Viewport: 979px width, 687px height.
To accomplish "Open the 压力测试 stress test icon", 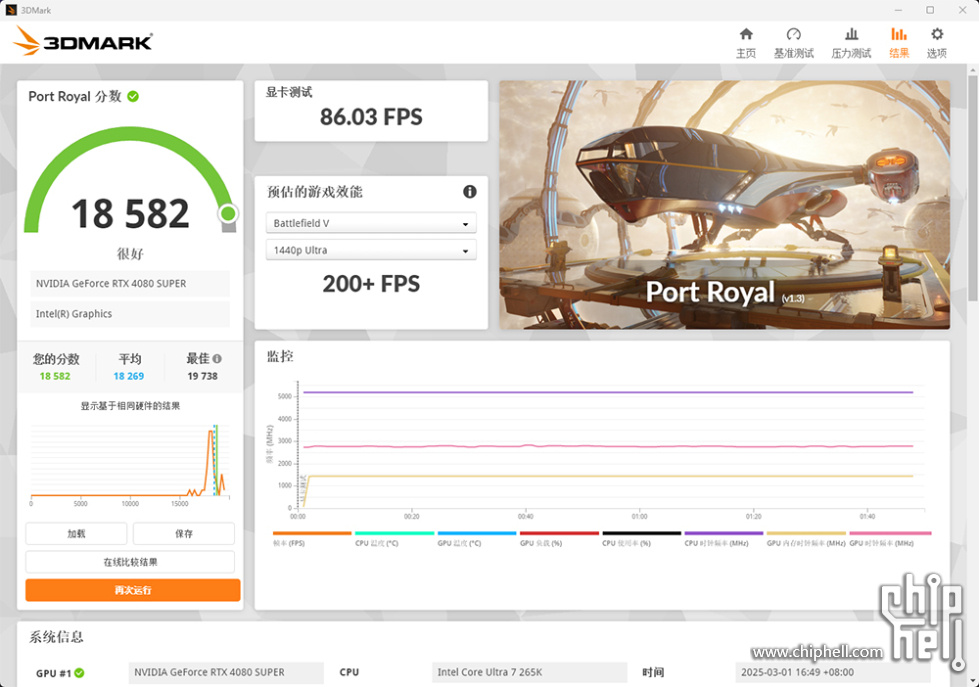I will coord(851,34).
